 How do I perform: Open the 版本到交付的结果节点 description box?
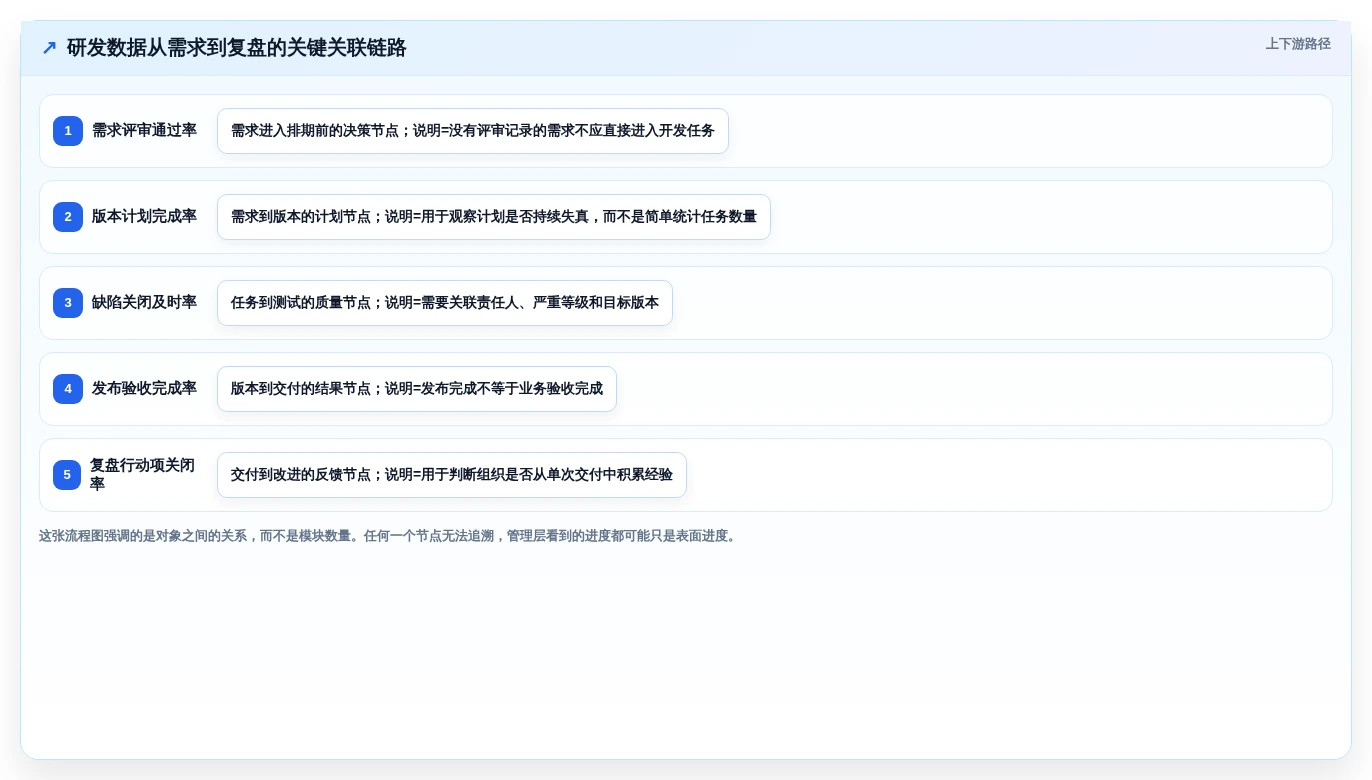417,389
